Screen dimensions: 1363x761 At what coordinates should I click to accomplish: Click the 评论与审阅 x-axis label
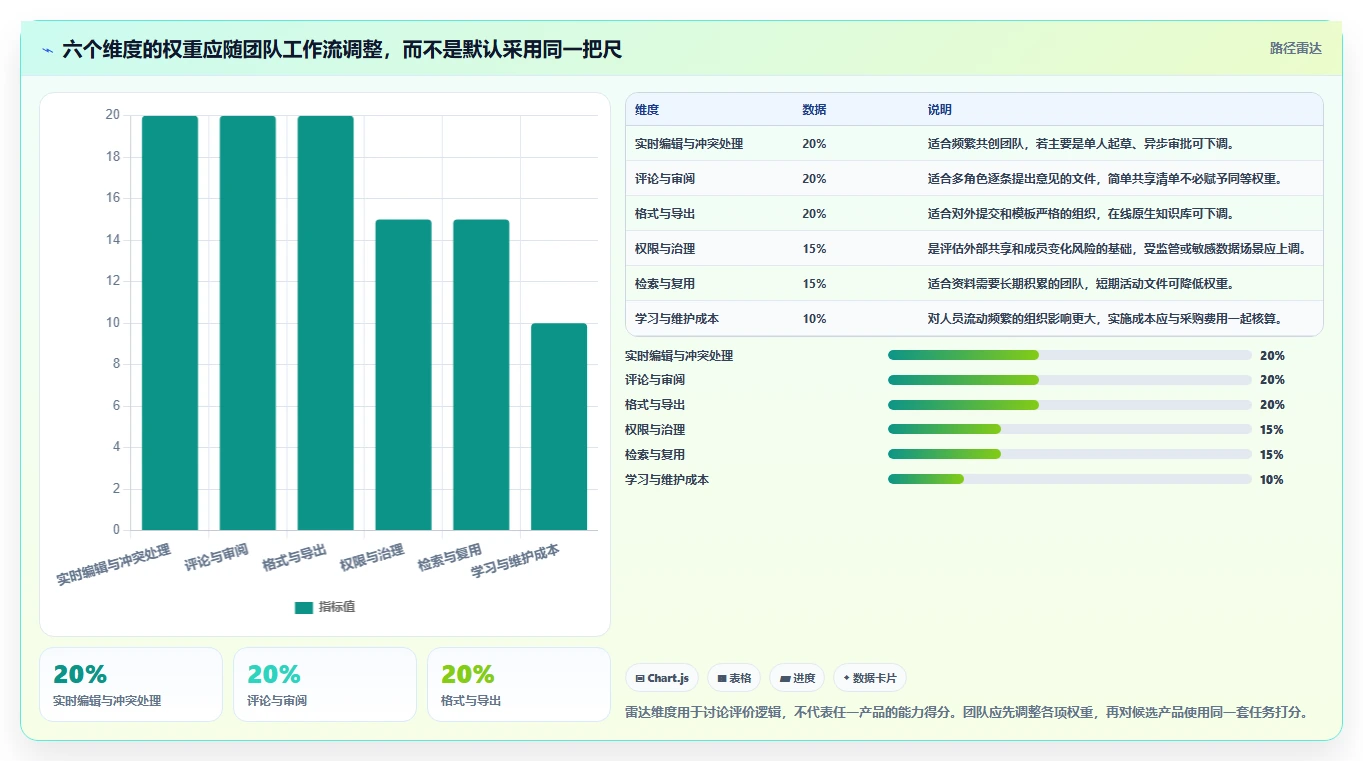coord(216,558)
